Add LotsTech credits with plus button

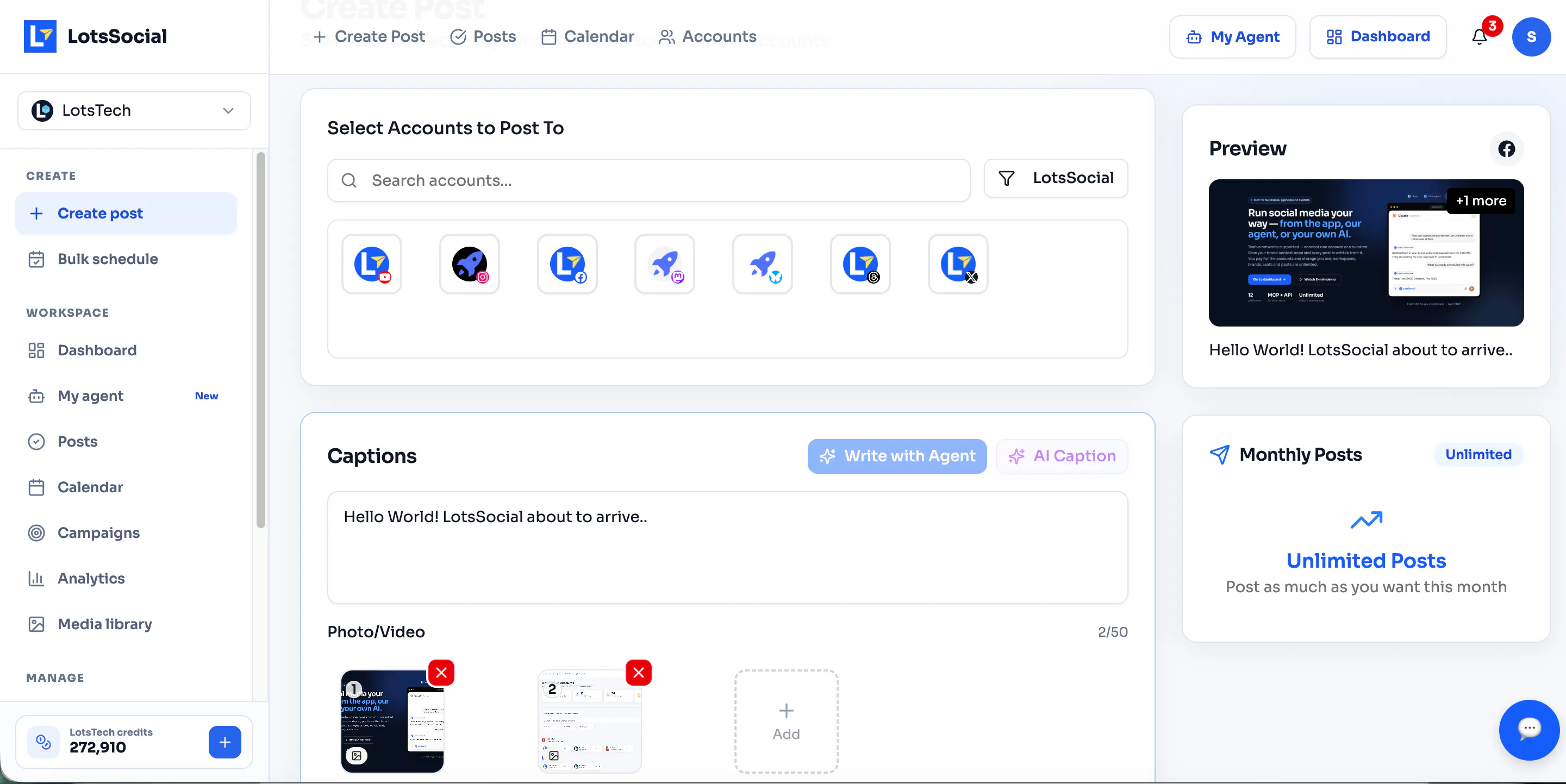pyautogui.click(x=225, y=742)
